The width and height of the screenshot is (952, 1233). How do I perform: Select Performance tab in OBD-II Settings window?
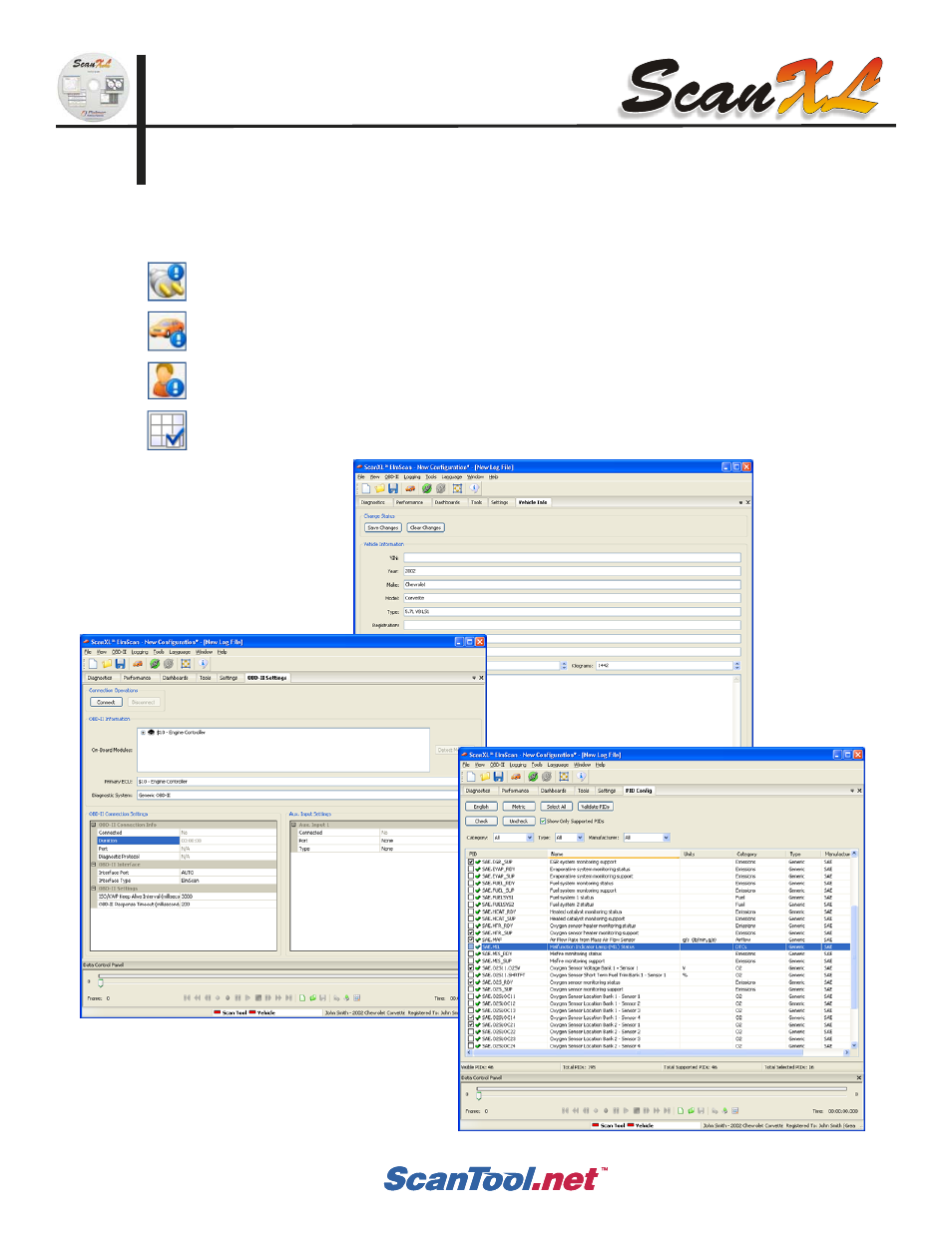click(137, 678)
